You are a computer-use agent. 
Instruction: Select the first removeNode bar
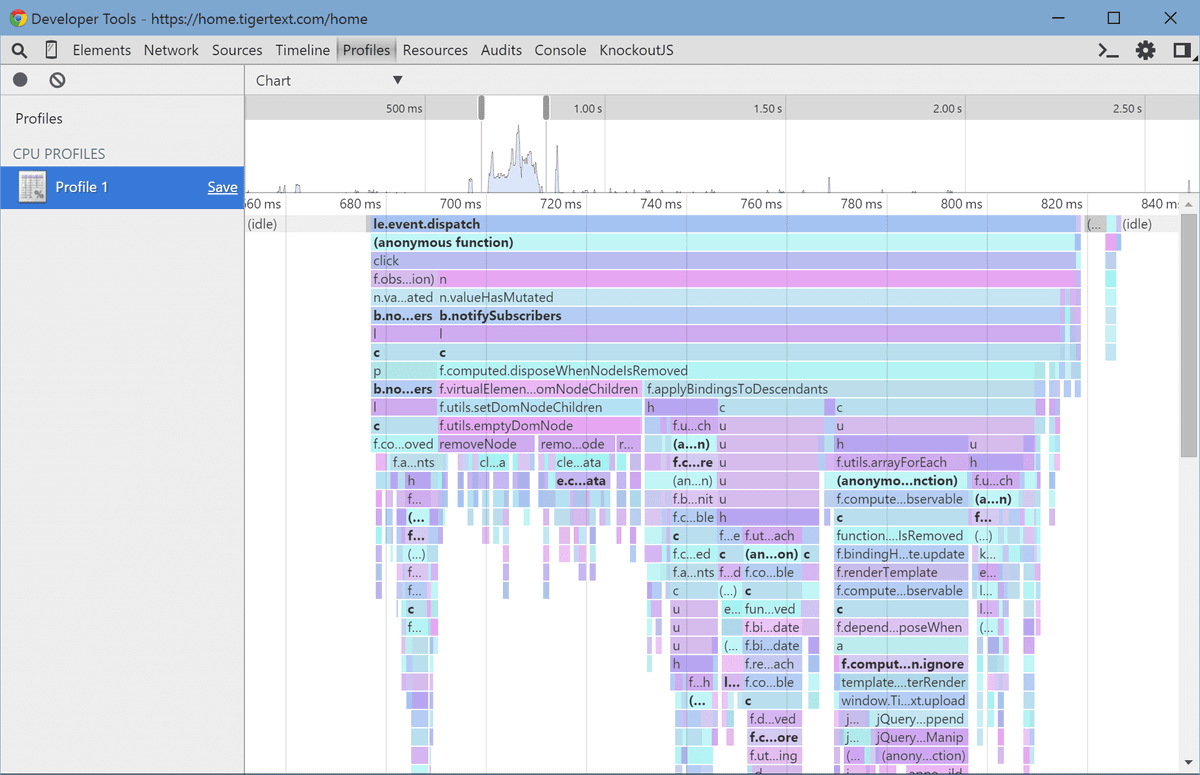485,444
